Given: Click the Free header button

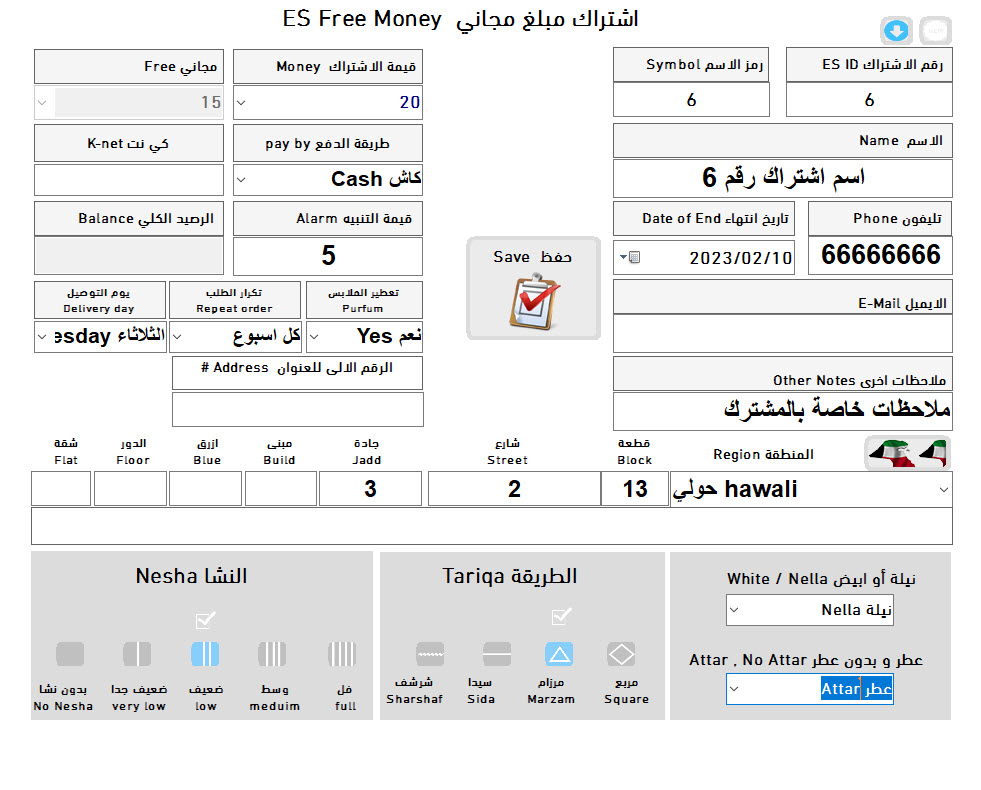Looking at the screenshot, I should coord(129,66).
